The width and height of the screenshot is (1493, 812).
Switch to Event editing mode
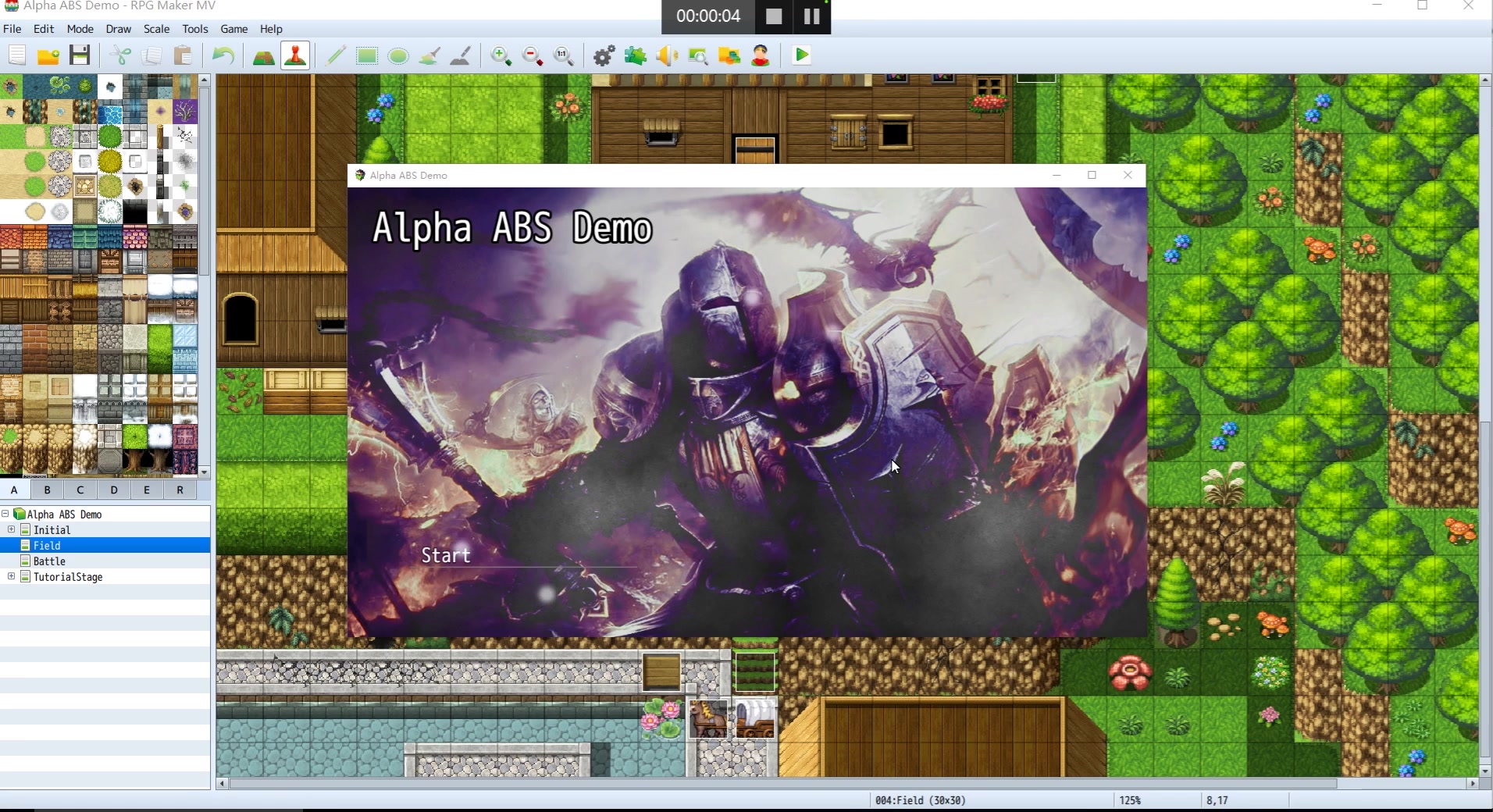[x=294, y=55]
